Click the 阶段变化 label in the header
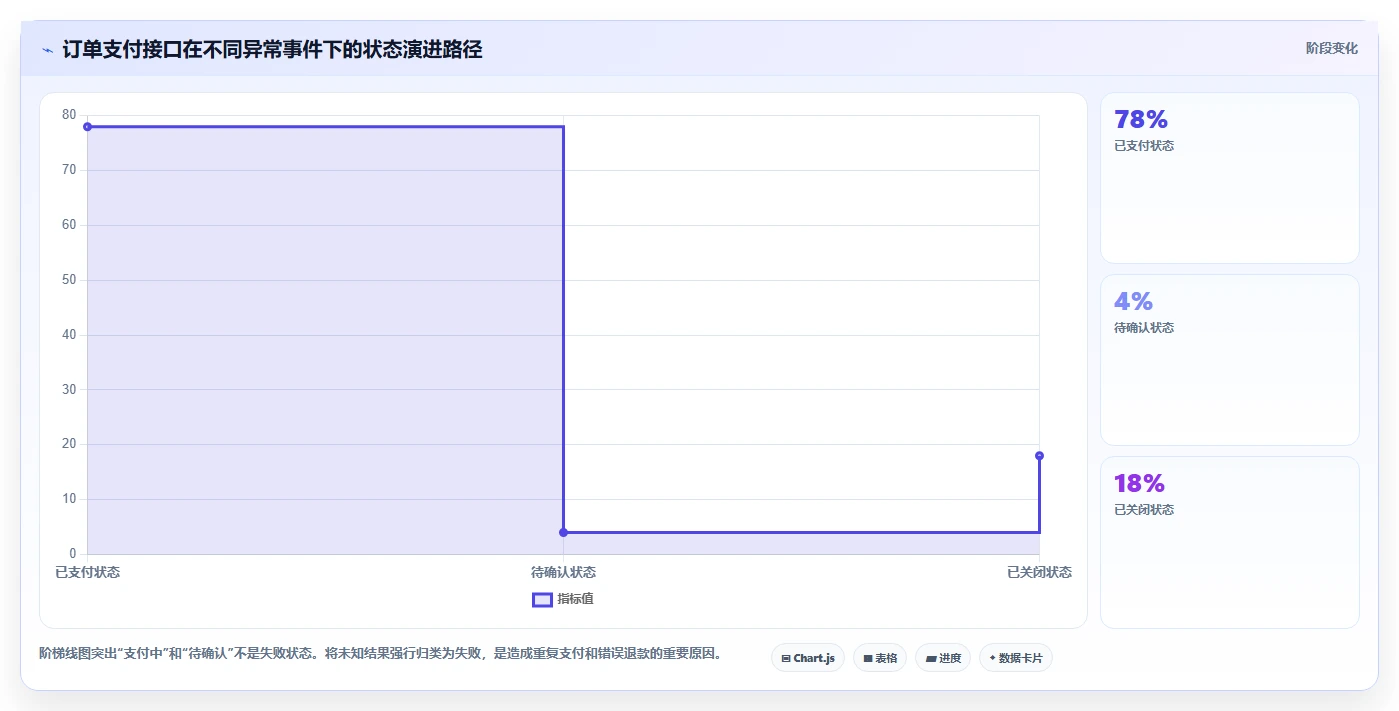The image size is (1399, 711). coord(1331,48)
